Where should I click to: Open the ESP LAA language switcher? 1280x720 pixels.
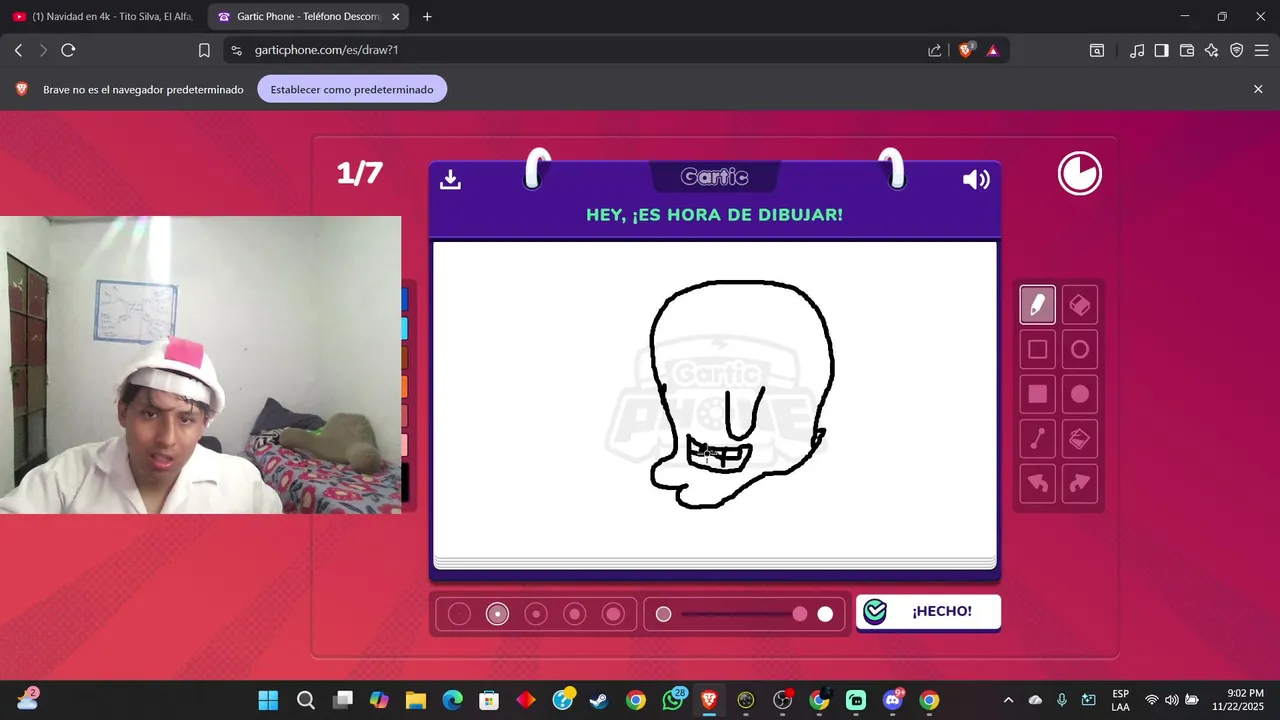1120,700
